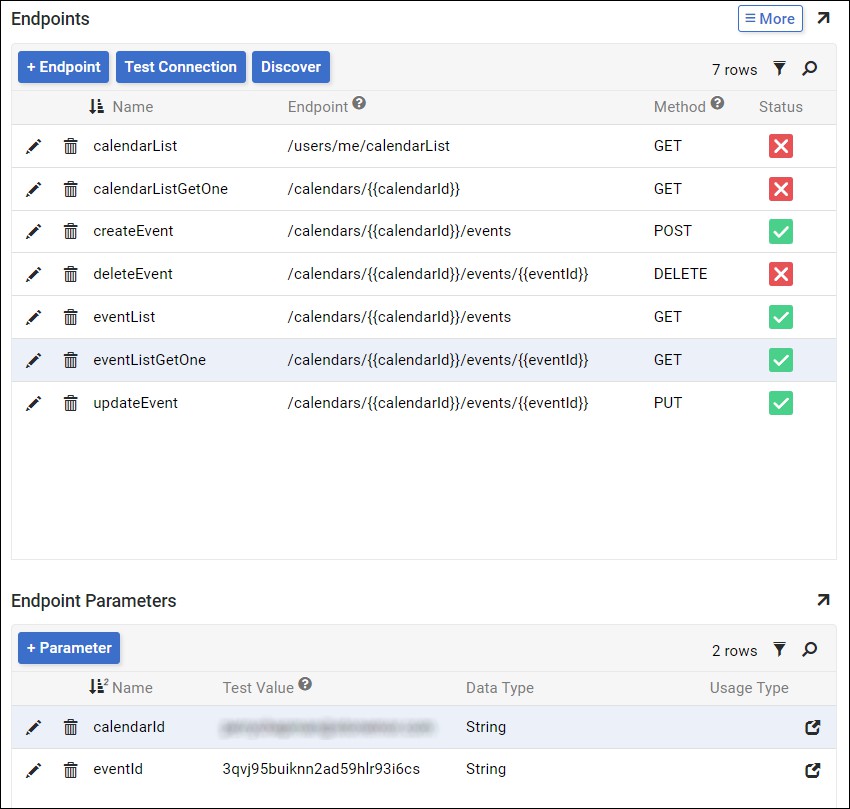The image size is (850, 809).
Task: Delete the createEvent endpoint with trash icon
Action: [x=70, y=231]
